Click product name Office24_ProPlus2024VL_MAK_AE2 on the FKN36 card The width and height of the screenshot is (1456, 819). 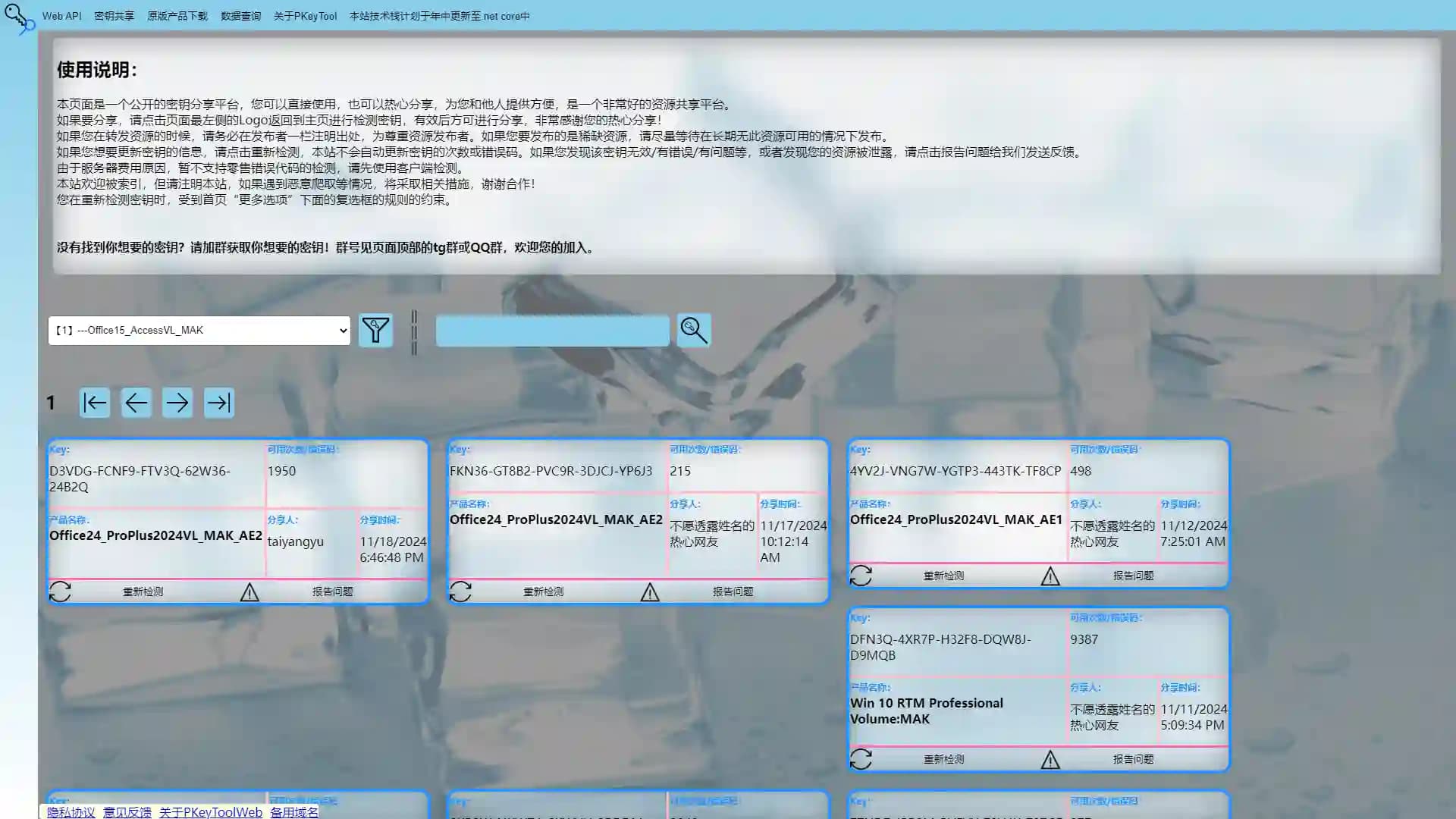tap(556, 519)
